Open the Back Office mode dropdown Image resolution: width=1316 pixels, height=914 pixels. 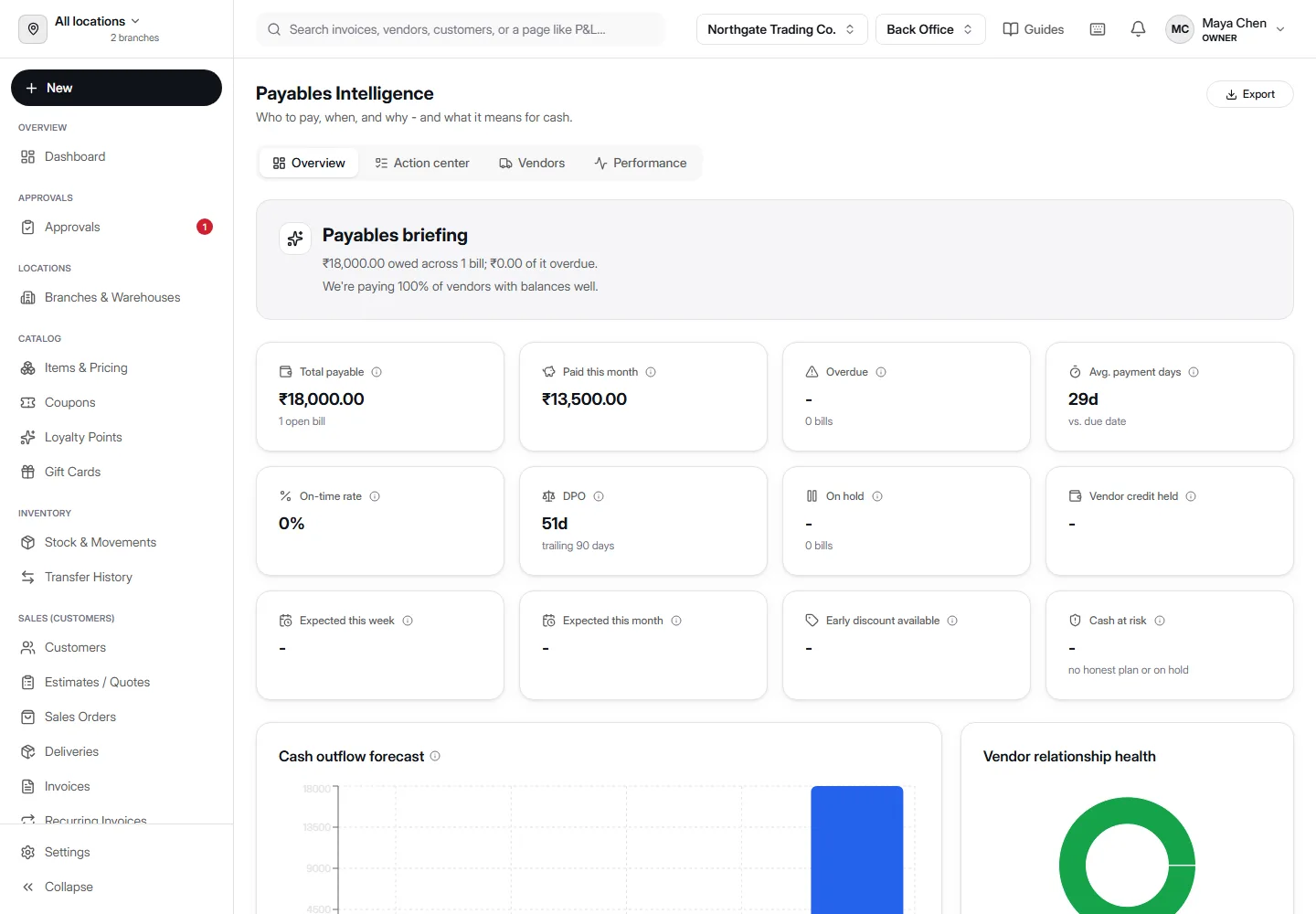click(x=930, y=29)
